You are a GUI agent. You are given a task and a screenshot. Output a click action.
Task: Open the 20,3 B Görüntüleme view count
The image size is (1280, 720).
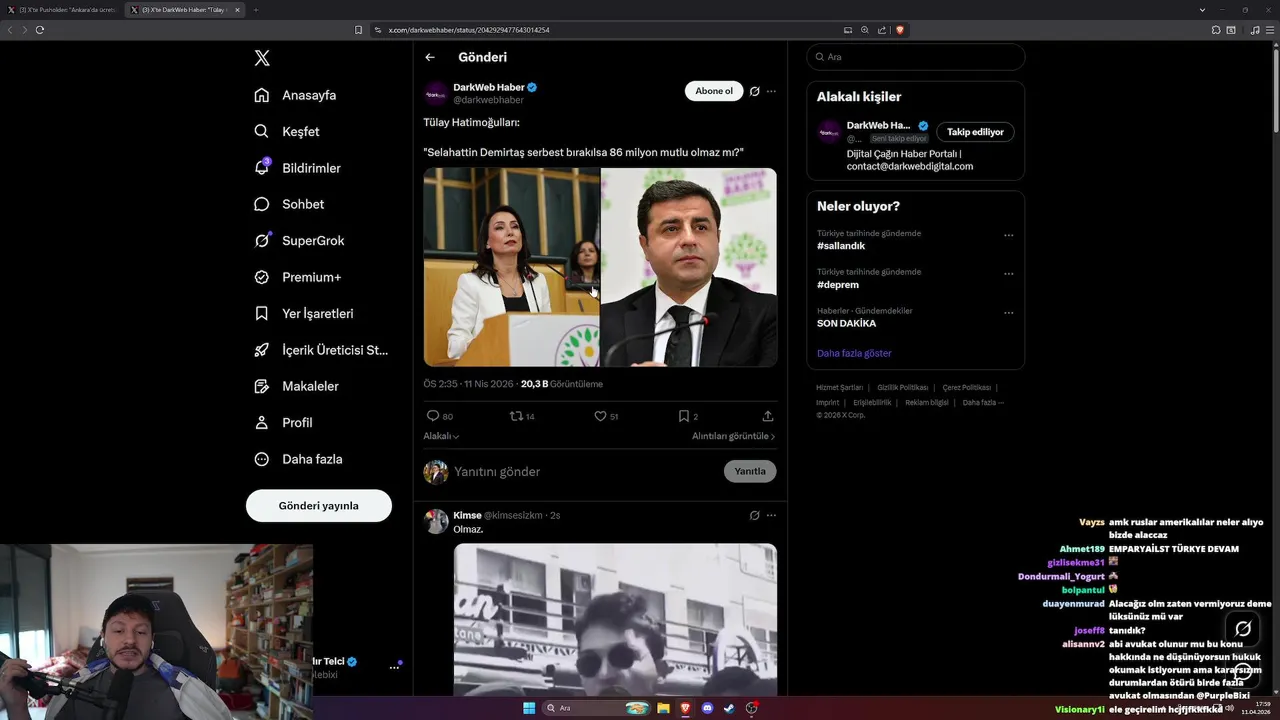(x=561, y=384)
